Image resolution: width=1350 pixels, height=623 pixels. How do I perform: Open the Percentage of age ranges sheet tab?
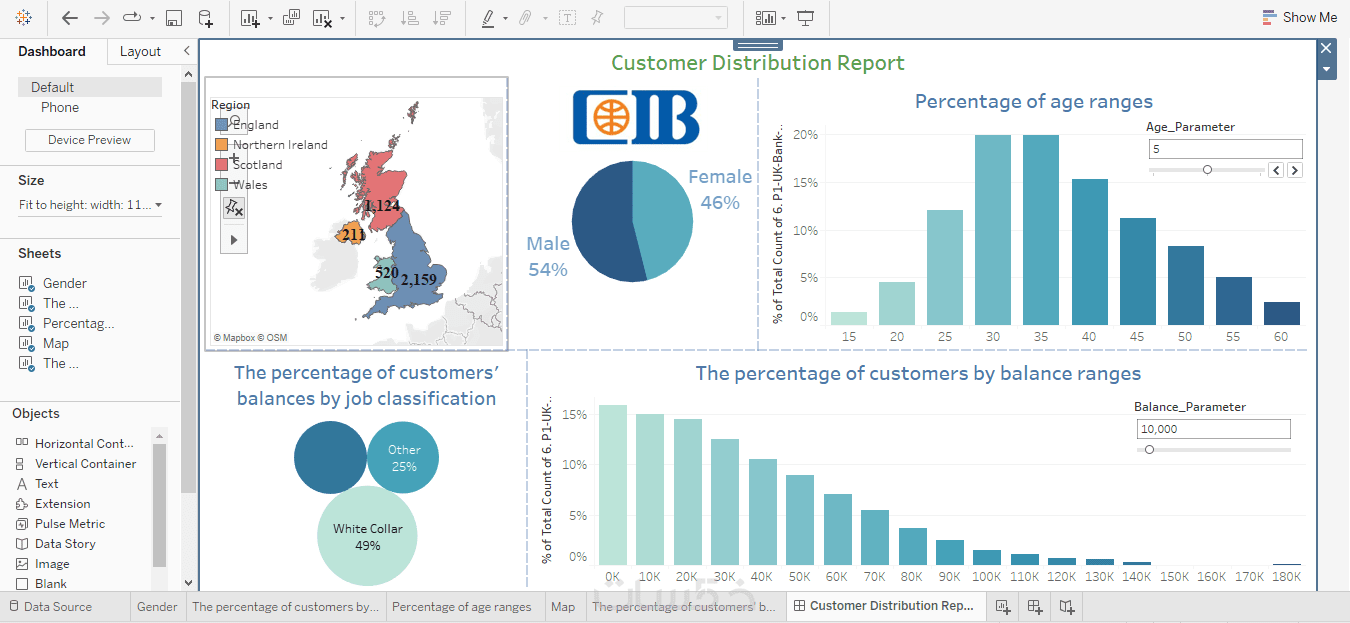click(x=461, y=606)
